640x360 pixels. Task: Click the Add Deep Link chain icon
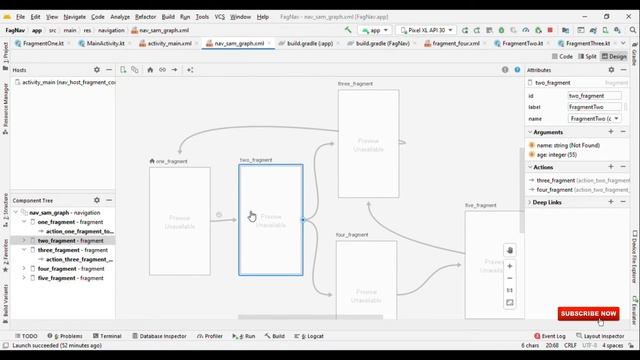[x=162, y=70]
